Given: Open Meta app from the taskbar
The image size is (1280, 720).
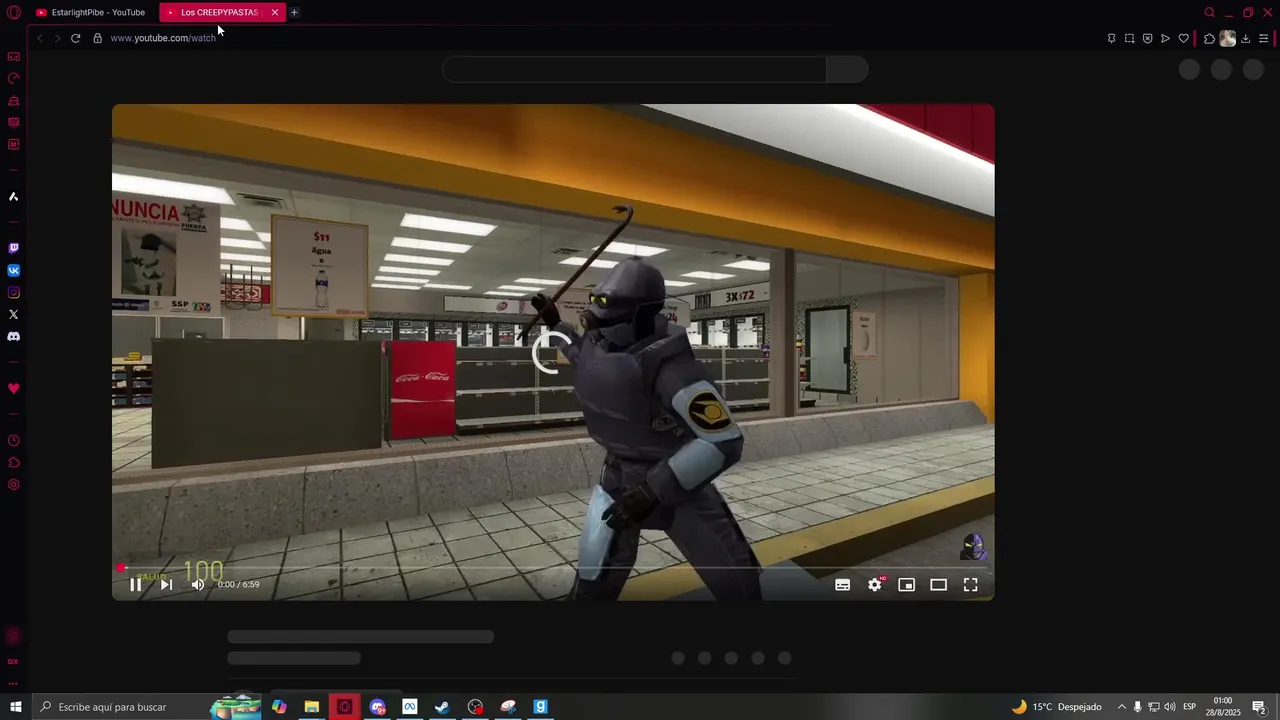Looking at the screenshot, I should 410,707.
